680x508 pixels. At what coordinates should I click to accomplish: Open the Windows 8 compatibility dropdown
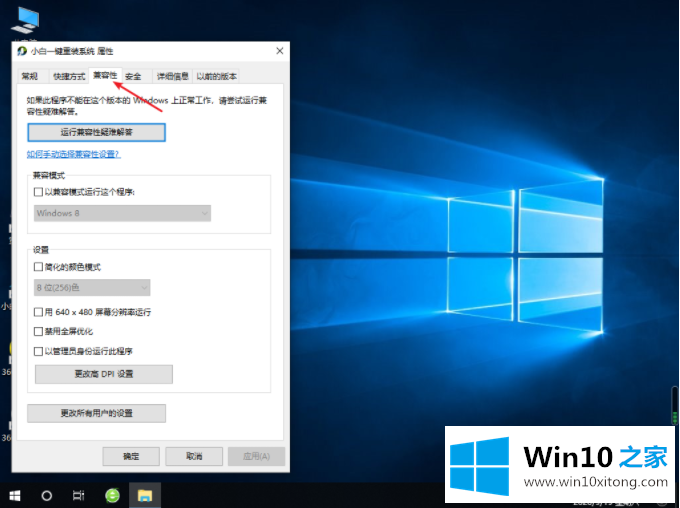point(122,213)
